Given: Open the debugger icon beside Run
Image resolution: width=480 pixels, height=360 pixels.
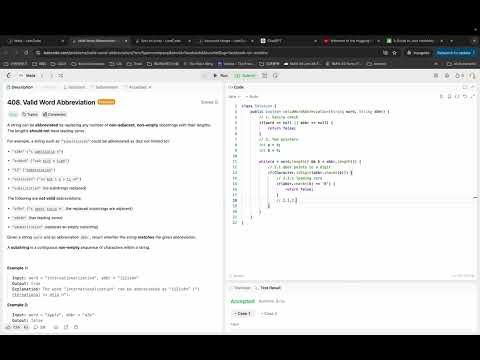Looking at the screenshot, I should pyautogui.click(x=204, y=76).
